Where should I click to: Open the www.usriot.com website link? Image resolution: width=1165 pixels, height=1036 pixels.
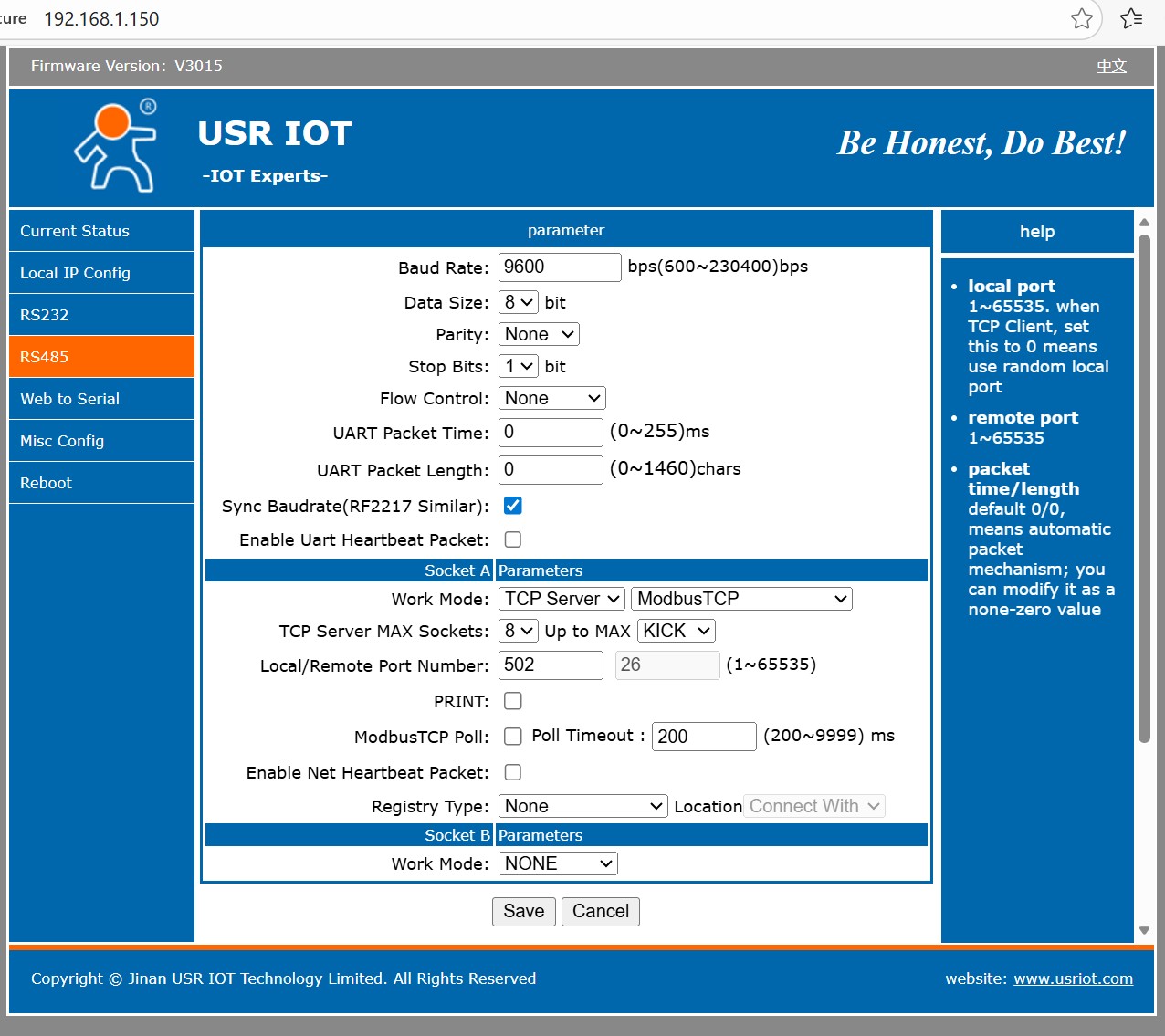click(1073, 978)
